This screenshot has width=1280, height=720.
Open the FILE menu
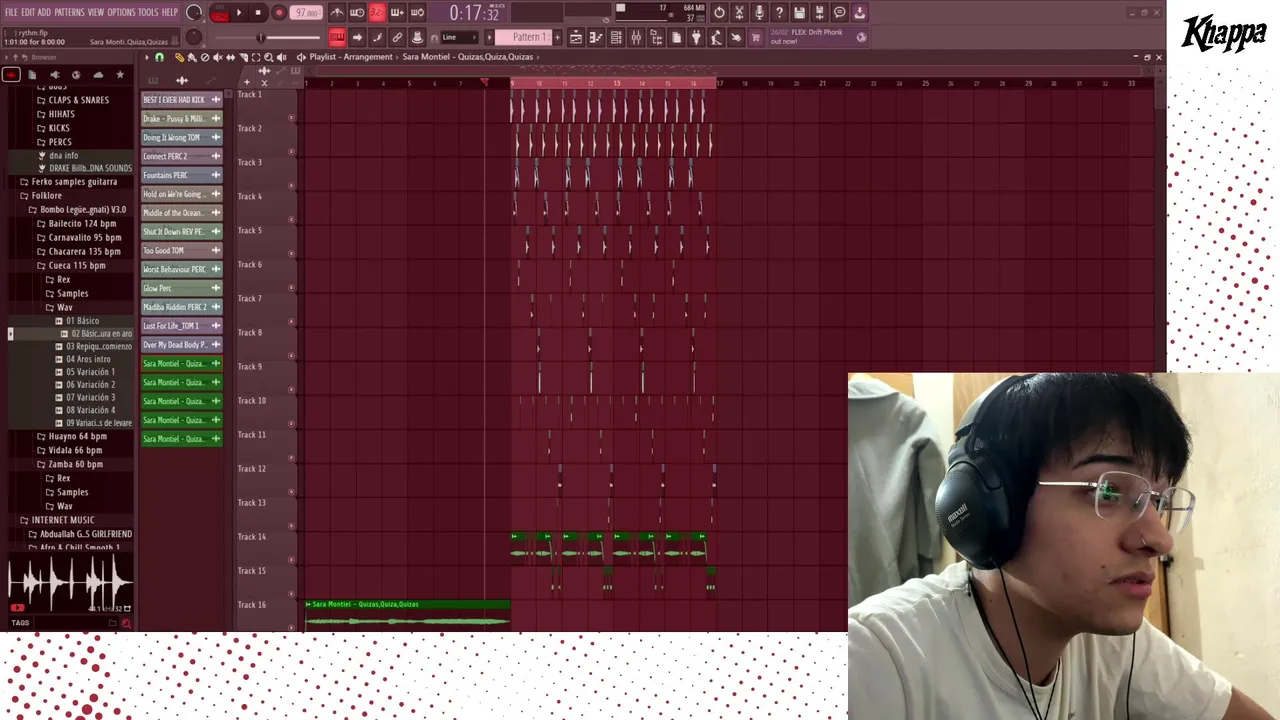coord(11,12)
